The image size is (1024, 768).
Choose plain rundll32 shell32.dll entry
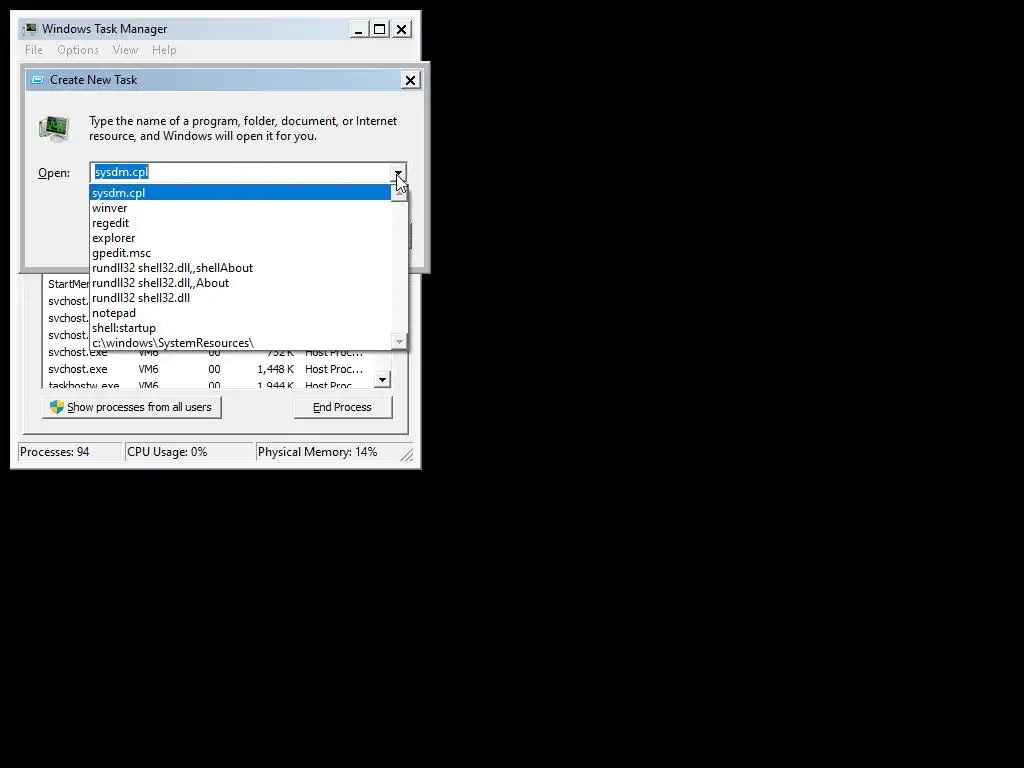click(x=240, y=298)
